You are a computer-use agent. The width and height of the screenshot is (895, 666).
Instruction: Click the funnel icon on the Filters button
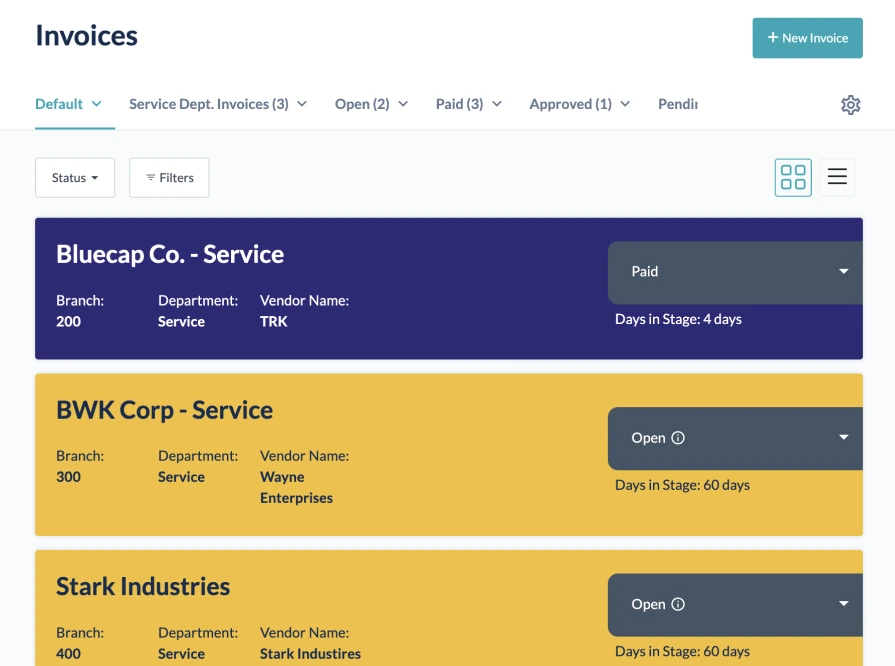150,177
